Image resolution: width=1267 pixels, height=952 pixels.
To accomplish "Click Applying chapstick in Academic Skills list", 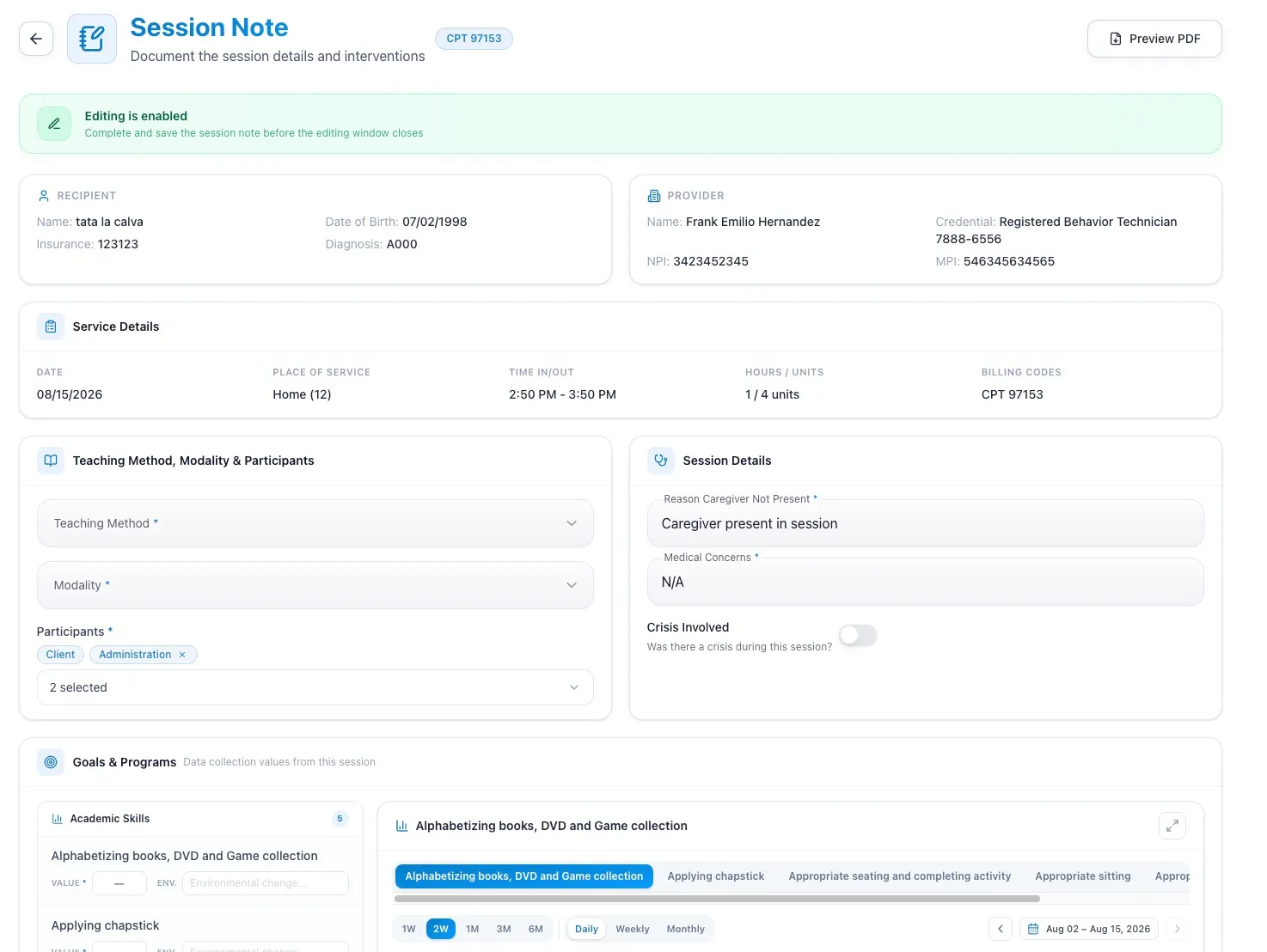I will click(105, 925).
